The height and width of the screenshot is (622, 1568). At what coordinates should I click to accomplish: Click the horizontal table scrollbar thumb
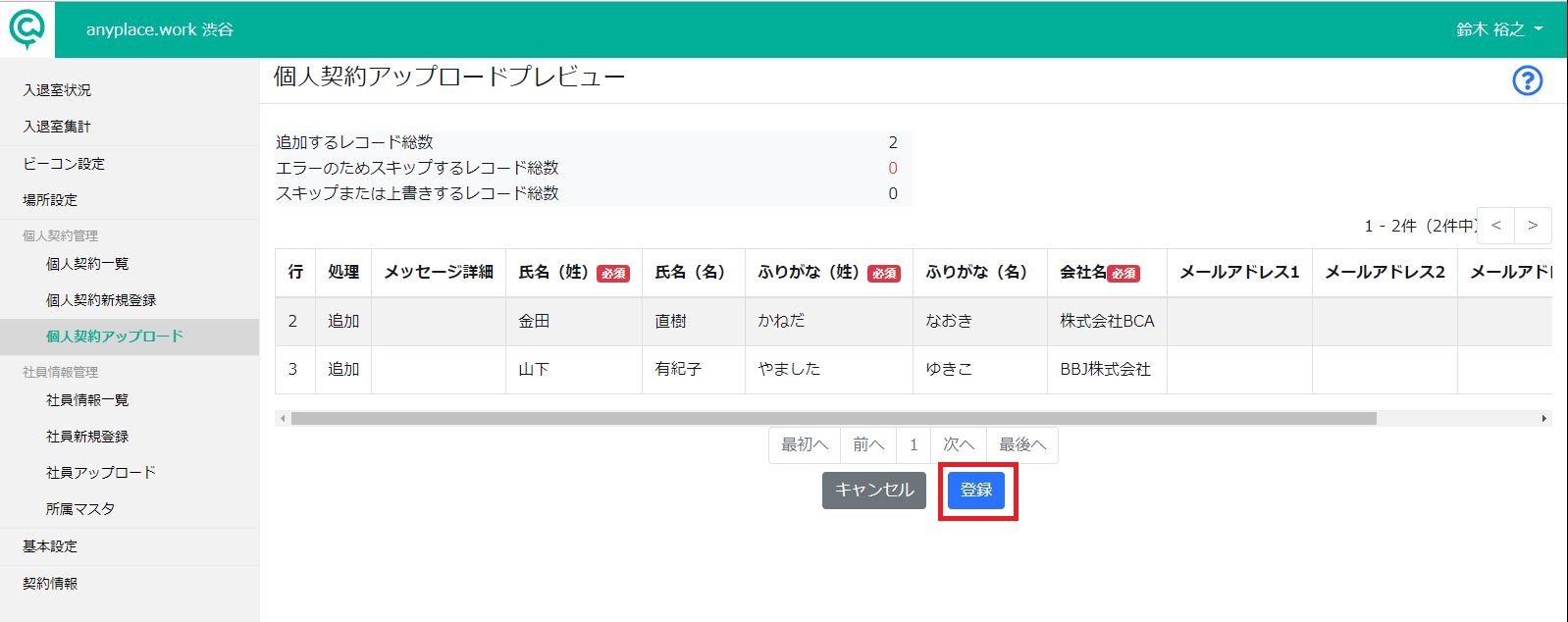click(x=834, y=419)
